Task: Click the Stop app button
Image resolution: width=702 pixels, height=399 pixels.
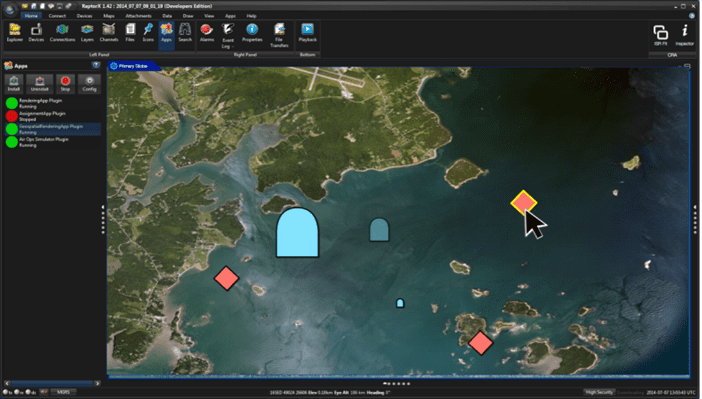Action: click(x=65, y=83)
